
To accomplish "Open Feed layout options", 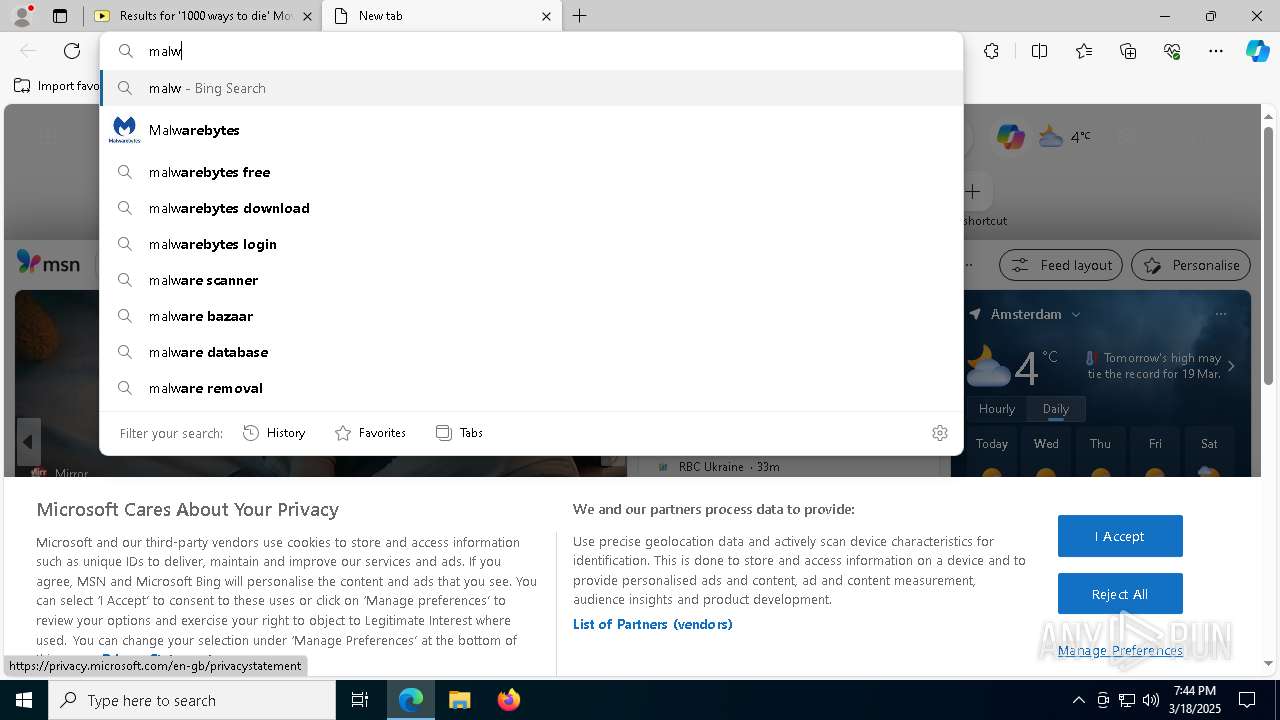I will point(1060,265).
